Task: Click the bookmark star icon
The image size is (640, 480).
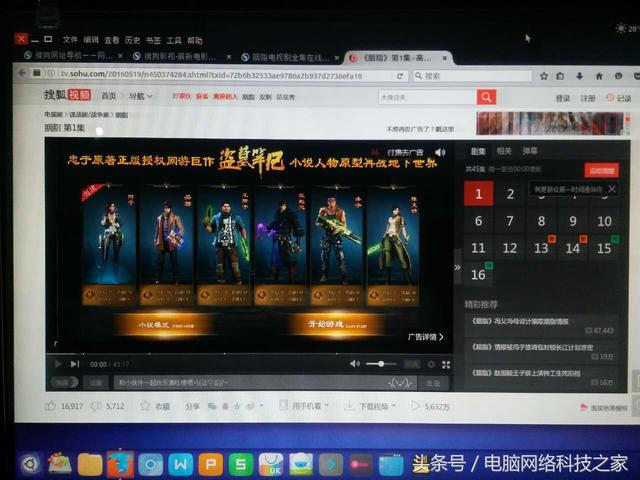Action: point(544,76)
